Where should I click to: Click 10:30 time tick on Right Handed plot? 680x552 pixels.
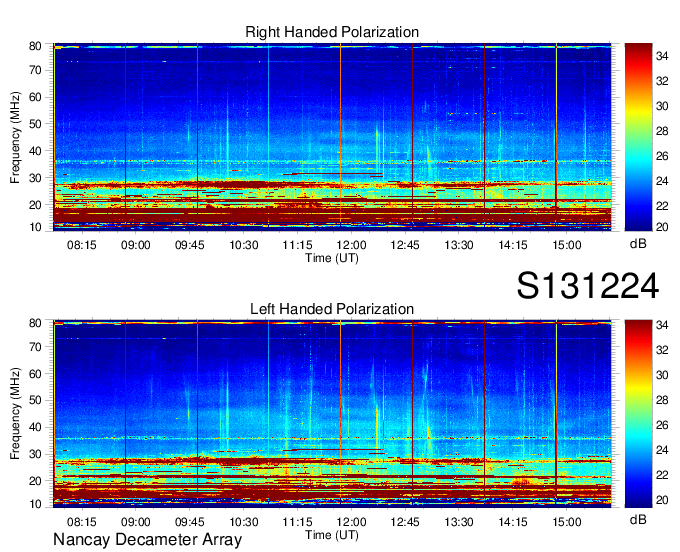[243, 245]
